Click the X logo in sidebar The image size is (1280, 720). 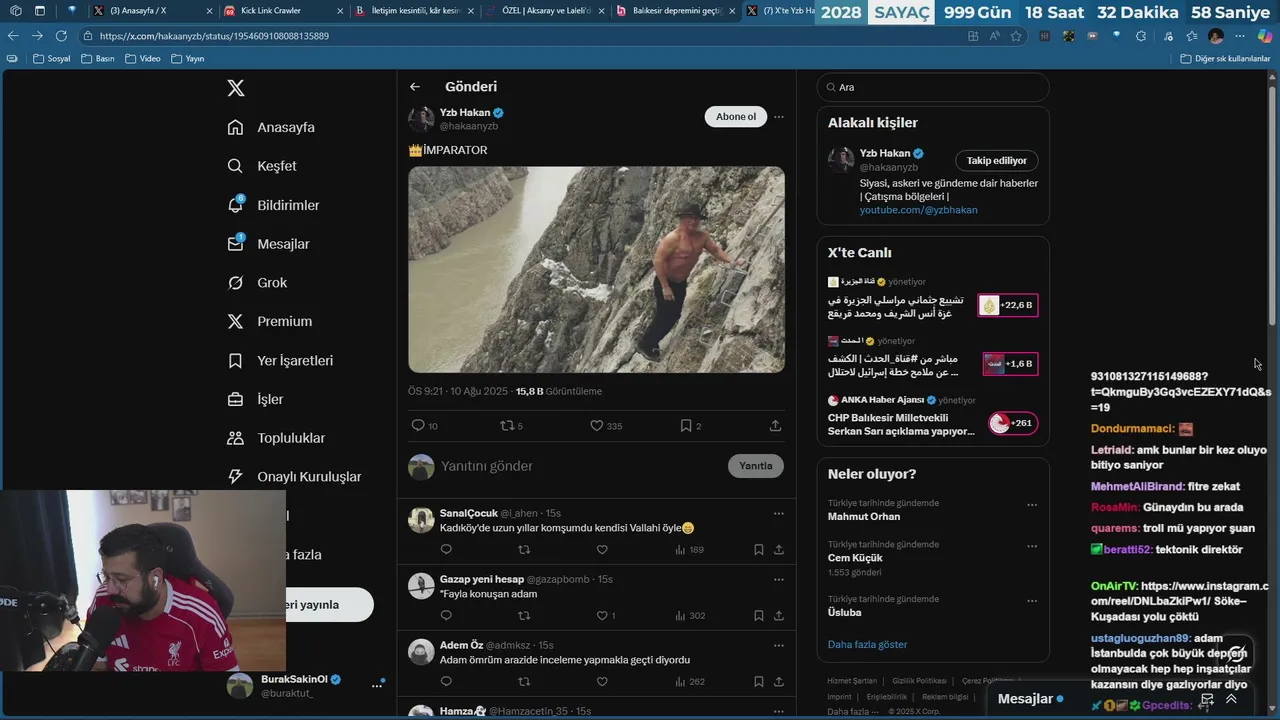click(x=236, y=88)
